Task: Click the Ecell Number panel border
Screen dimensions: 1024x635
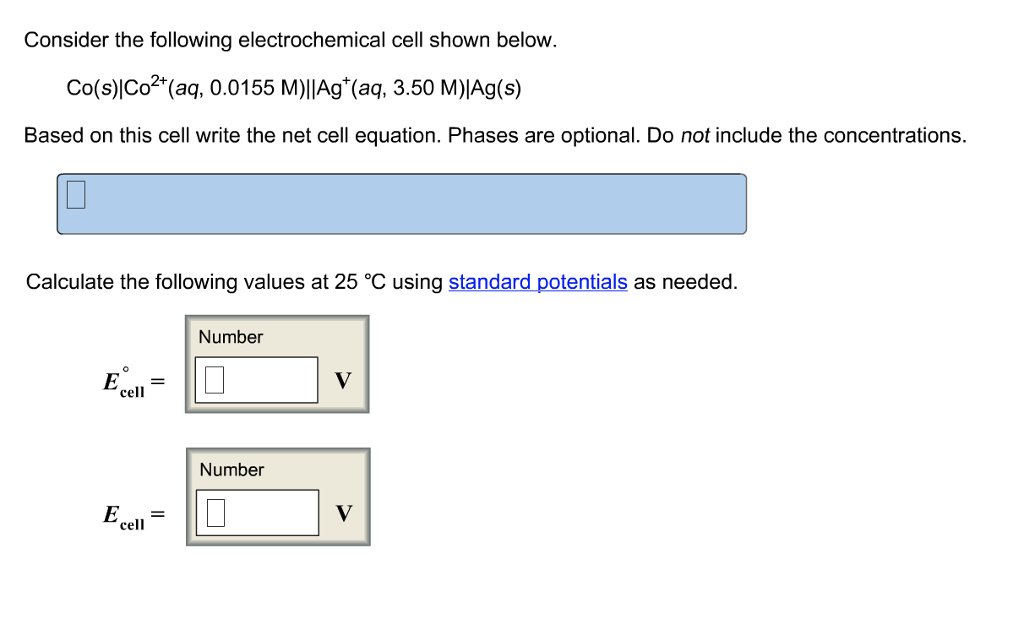Action: click(x=277, y=449)
